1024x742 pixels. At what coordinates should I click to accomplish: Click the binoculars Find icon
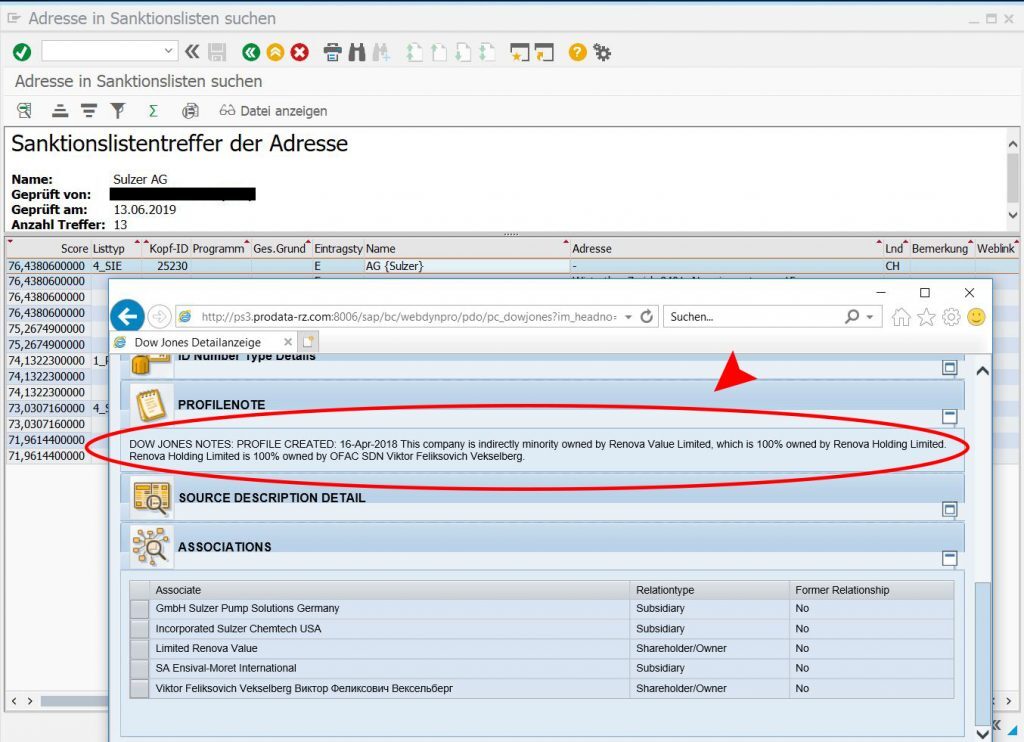click(357, 52)
